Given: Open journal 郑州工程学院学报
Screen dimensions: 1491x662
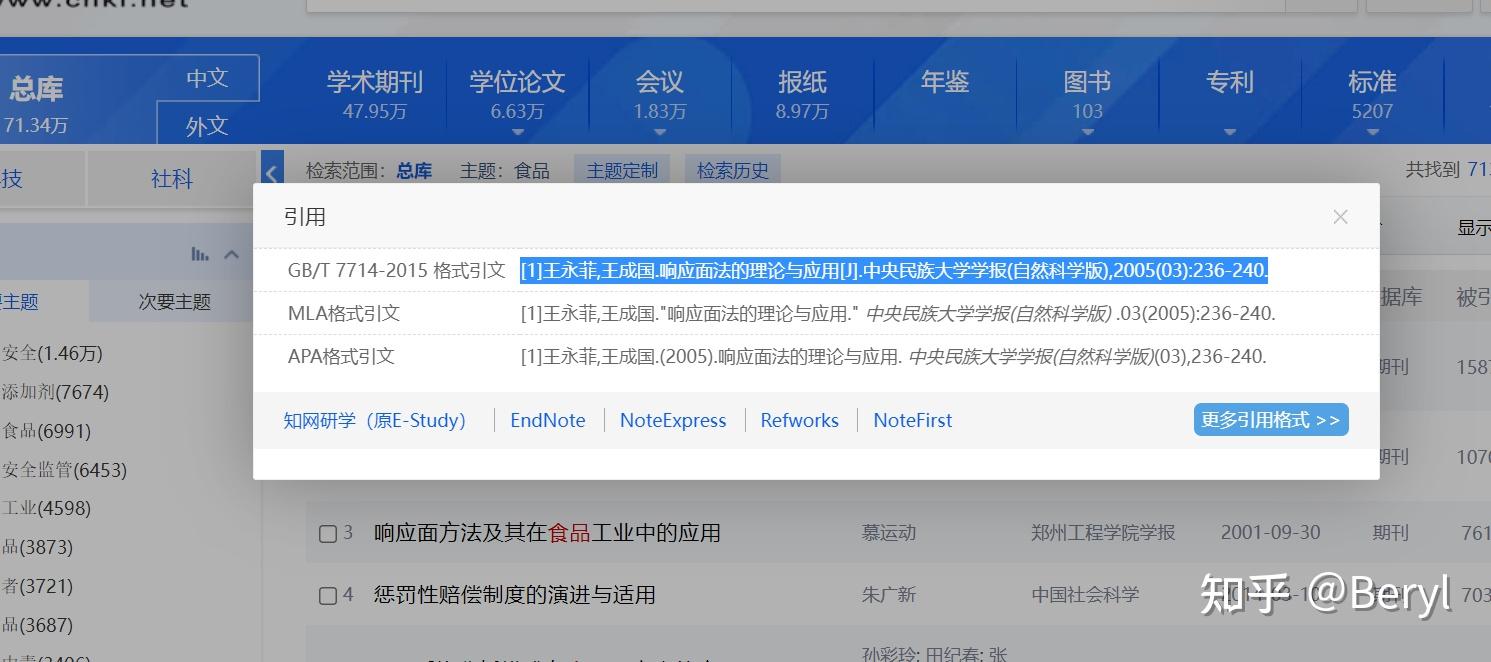Looking at the screenshot, I should point(1103,533).
